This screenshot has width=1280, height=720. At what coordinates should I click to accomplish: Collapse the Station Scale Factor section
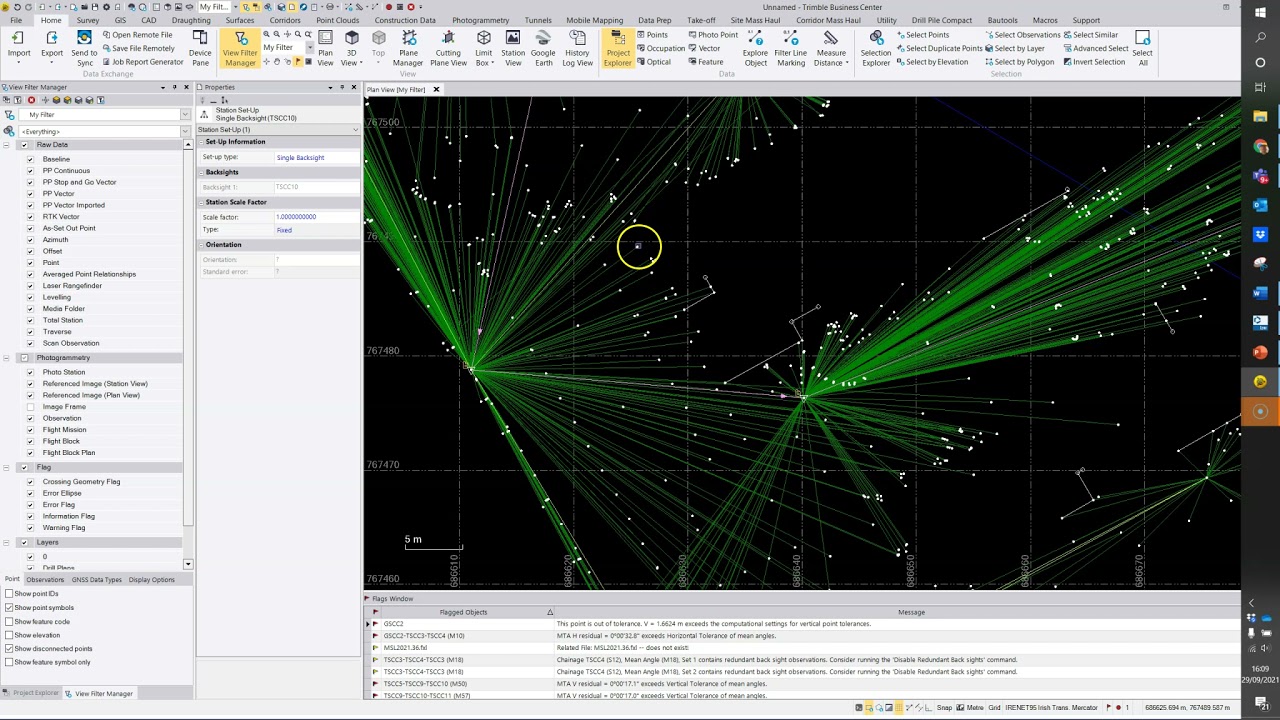(x=201, y=203)
